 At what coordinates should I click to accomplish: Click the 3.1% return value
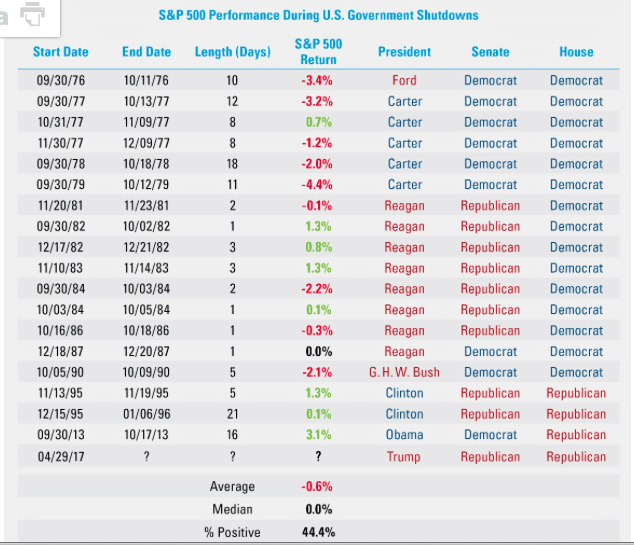pos(318,435)
